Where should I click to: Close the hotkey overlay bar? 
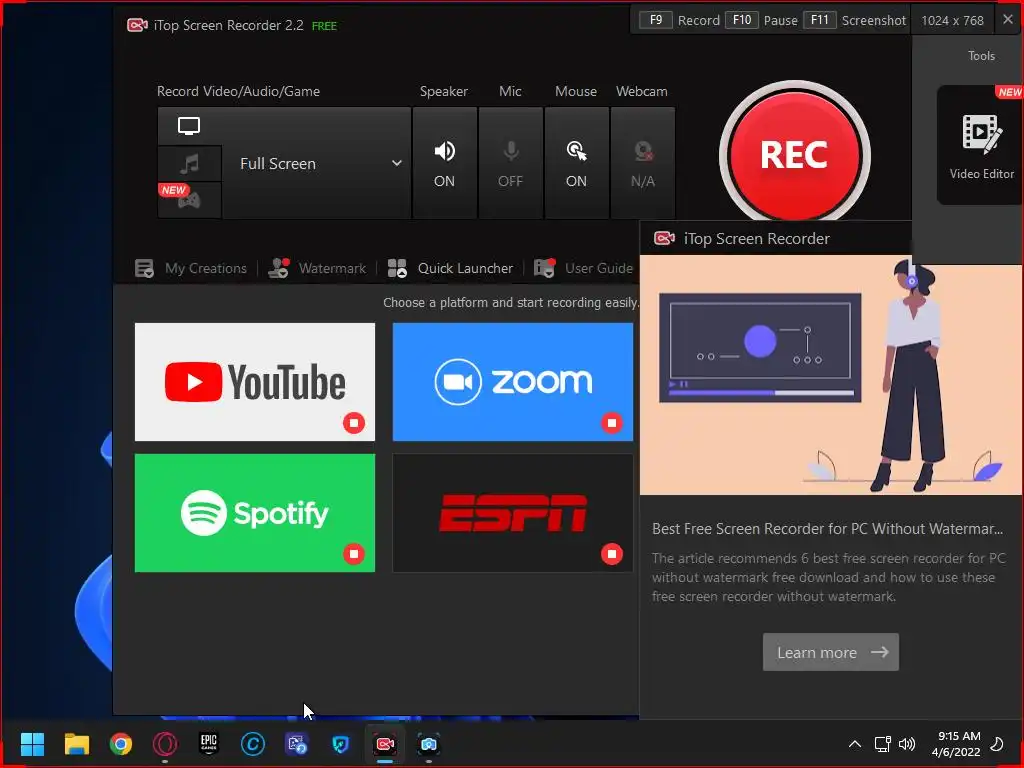[1008, 20]
